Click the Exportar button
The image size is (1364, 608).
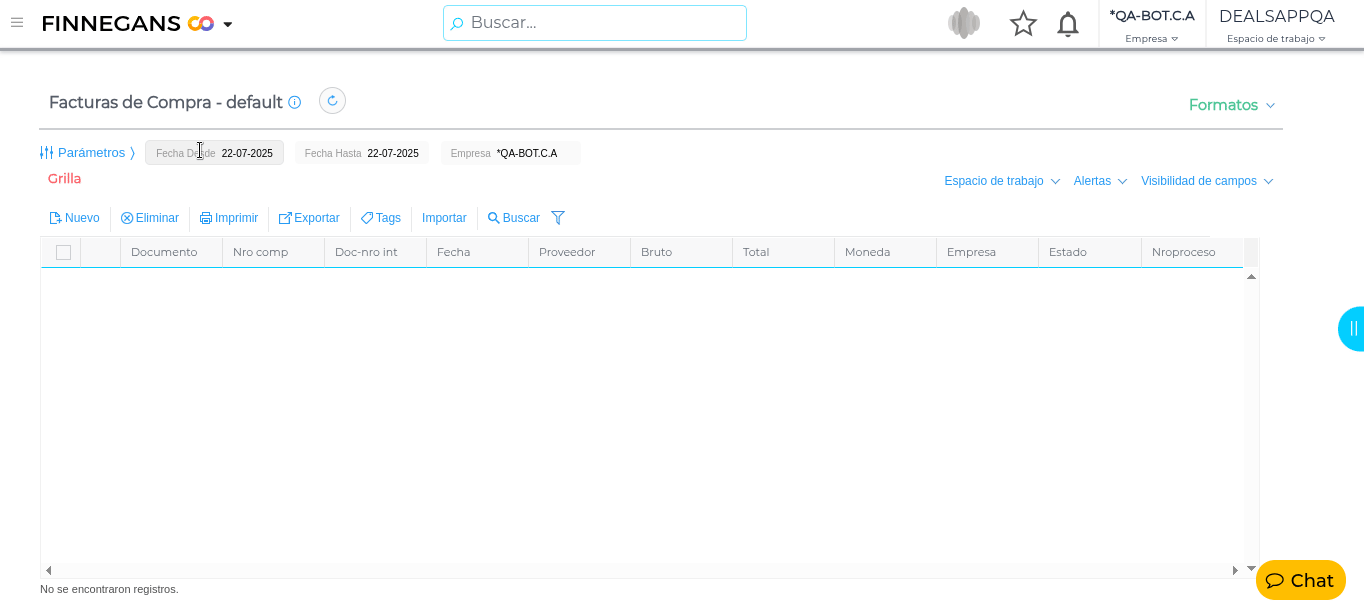click(309, 218)
